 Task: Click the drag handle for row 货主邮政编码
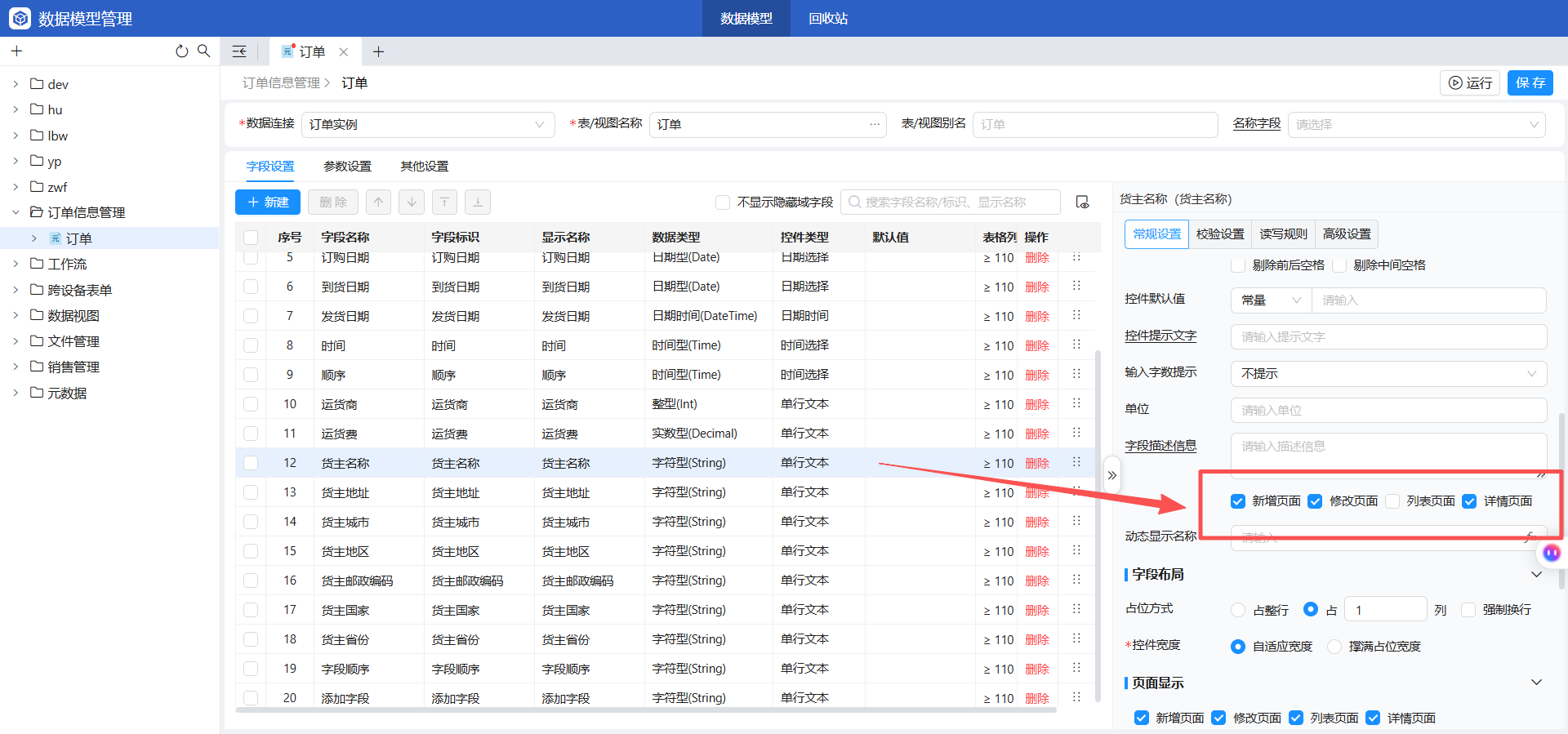(1076, 580)
